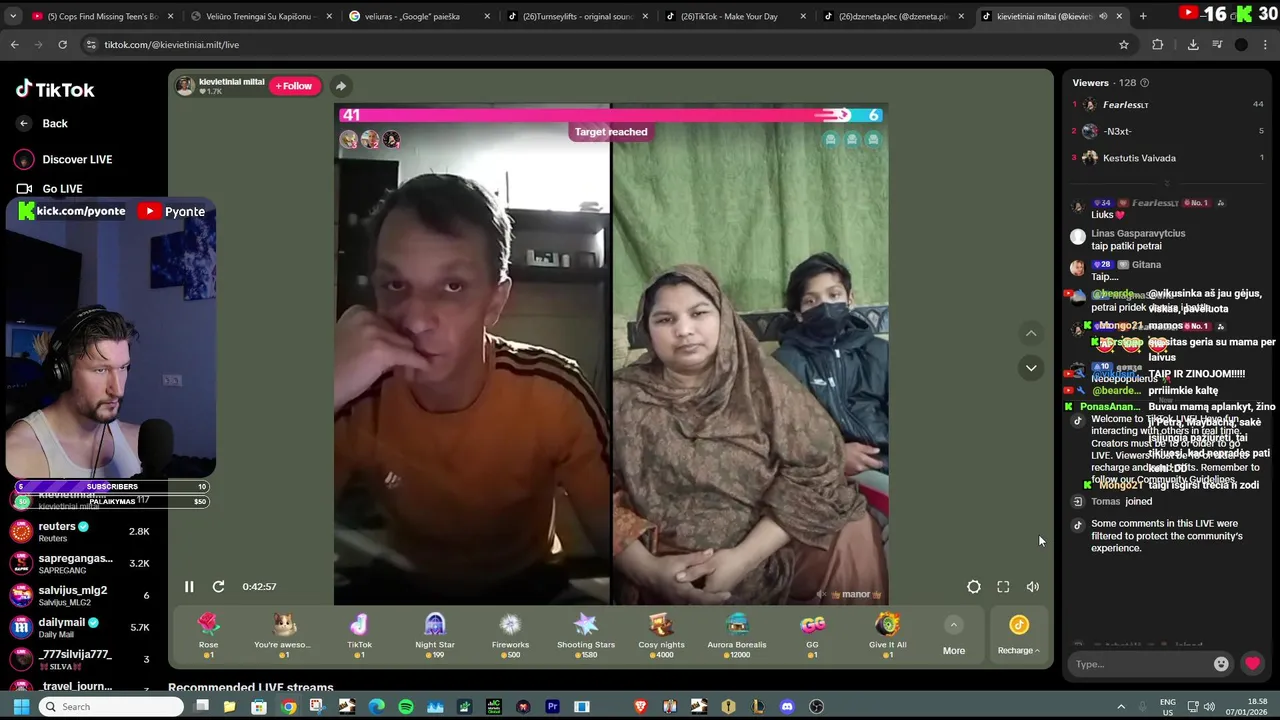Viewport: 1280px width, 720px height.
Task: View site information icon in address bar
Action: point(91,44)
